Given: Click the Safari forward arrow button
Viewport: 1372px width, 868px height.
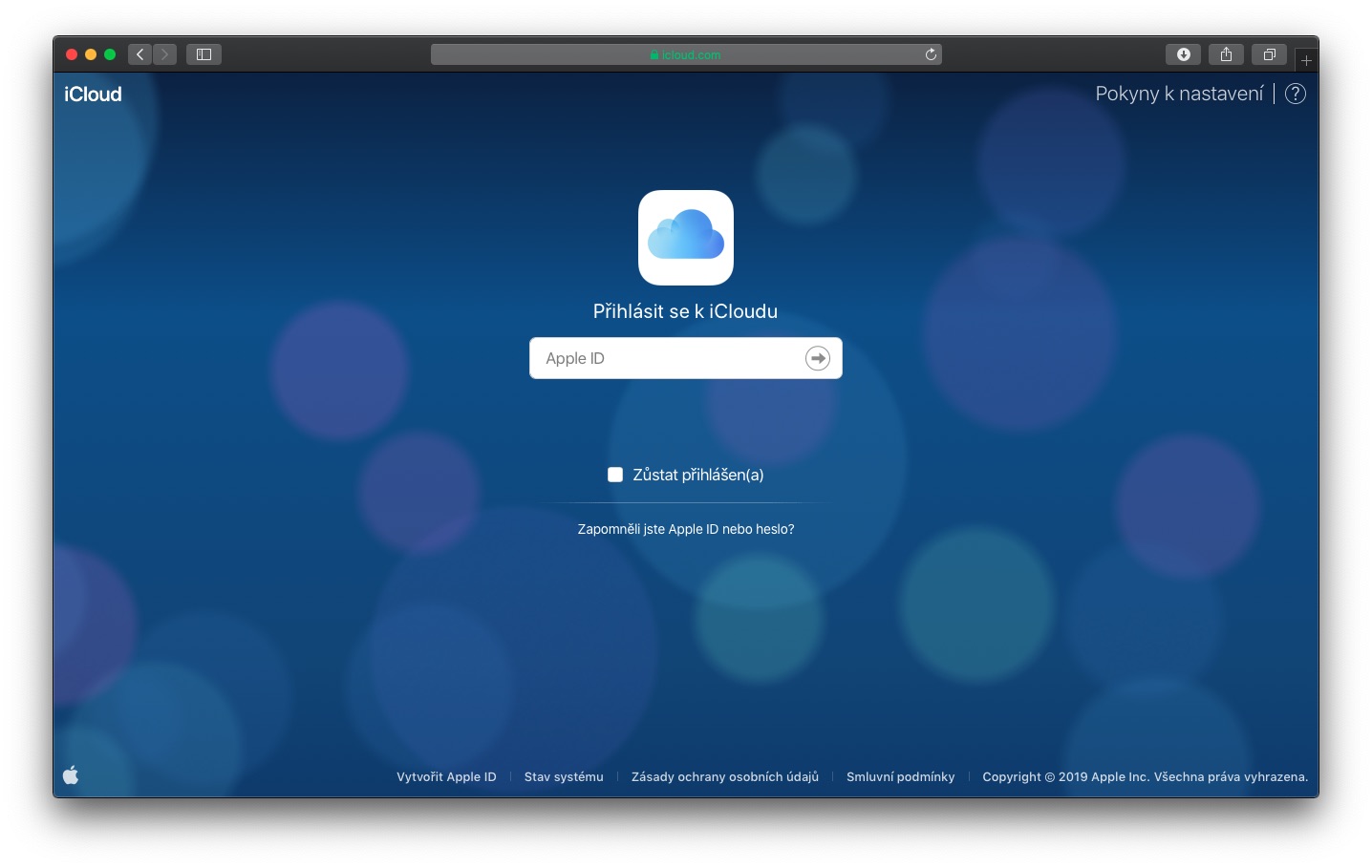Looking at the screenshot, I should pos(164,54).
